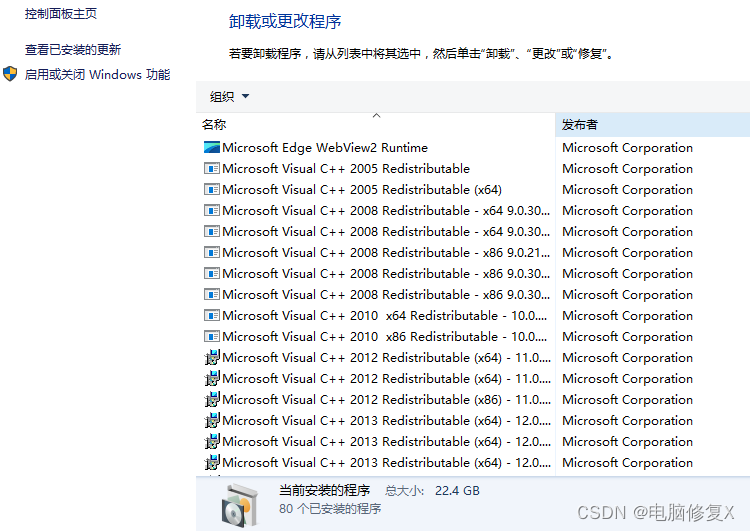Click publisher cell of Edge WebView2 Runtime row

click(627, 147)
